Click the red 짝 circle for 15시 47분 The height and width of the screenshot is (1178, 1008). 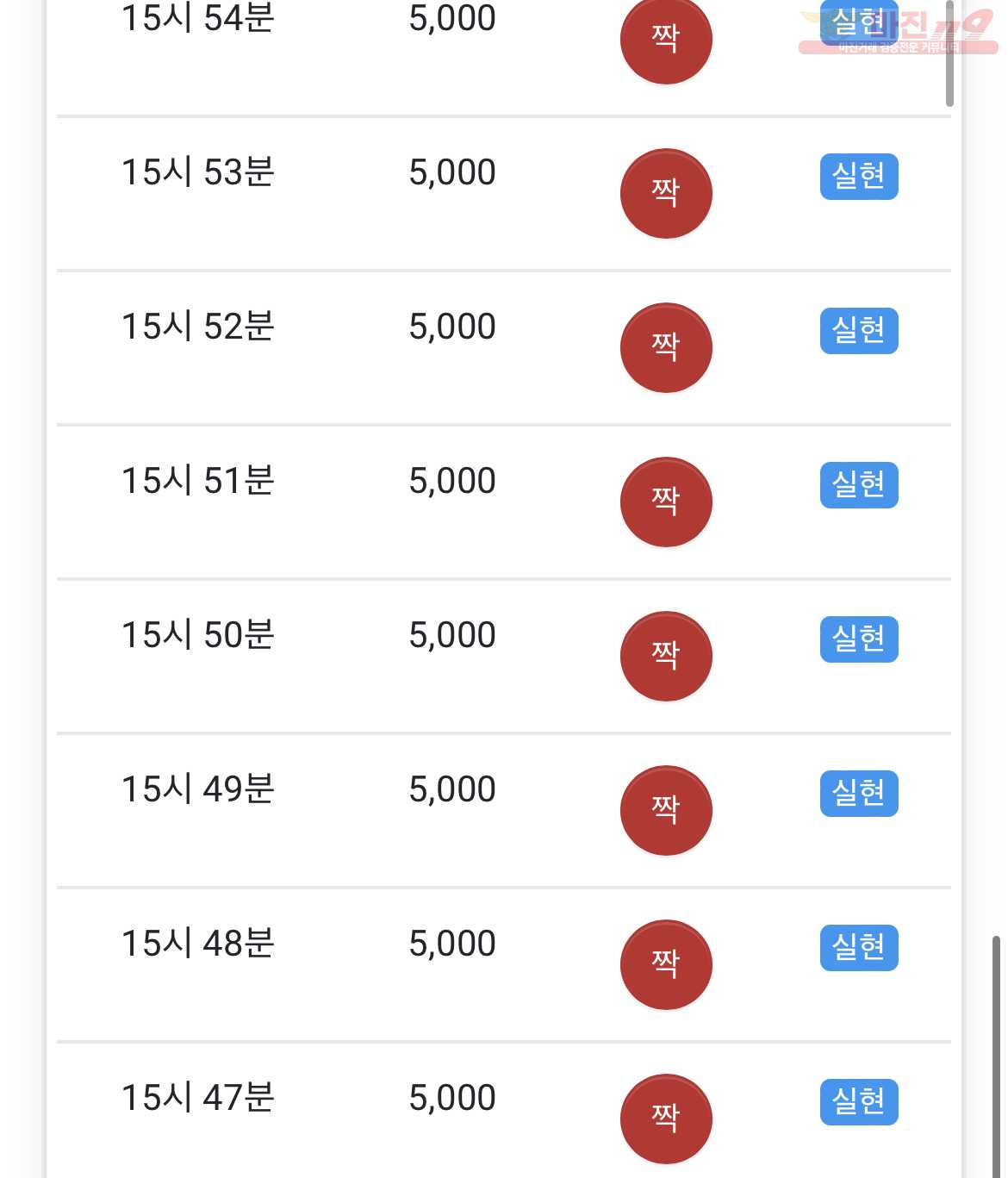coord(666,1119)
